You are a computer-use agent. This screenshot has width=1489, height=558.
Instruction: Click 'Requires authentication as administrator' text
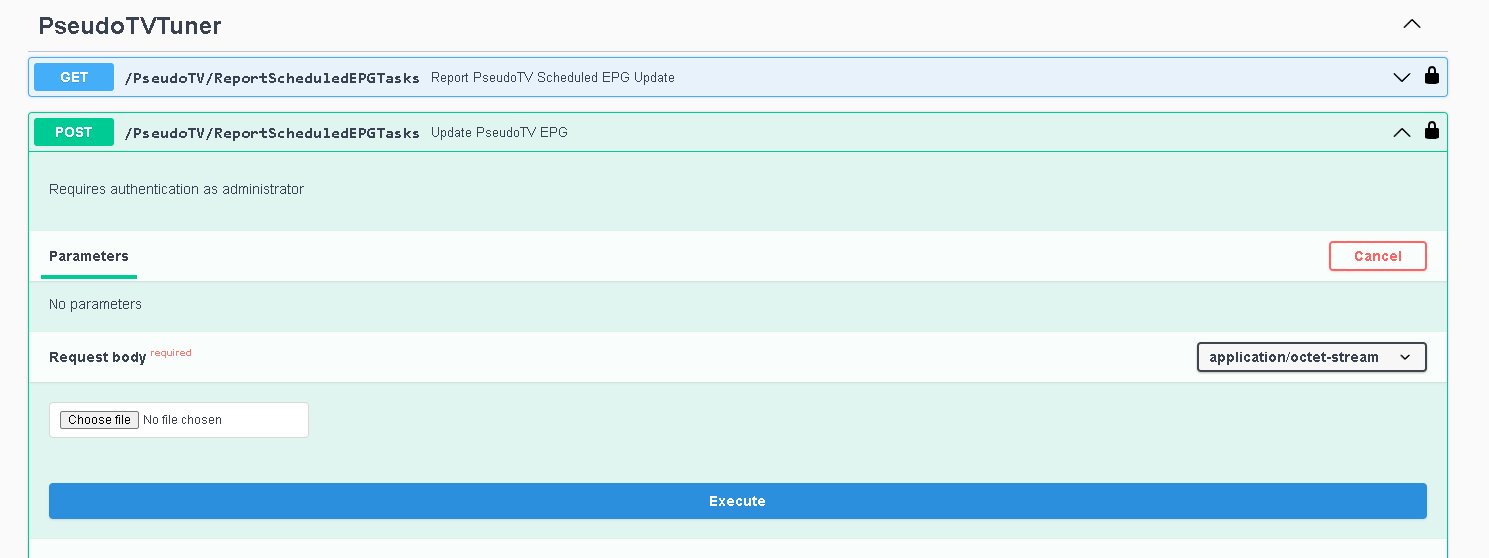[176, 189]
